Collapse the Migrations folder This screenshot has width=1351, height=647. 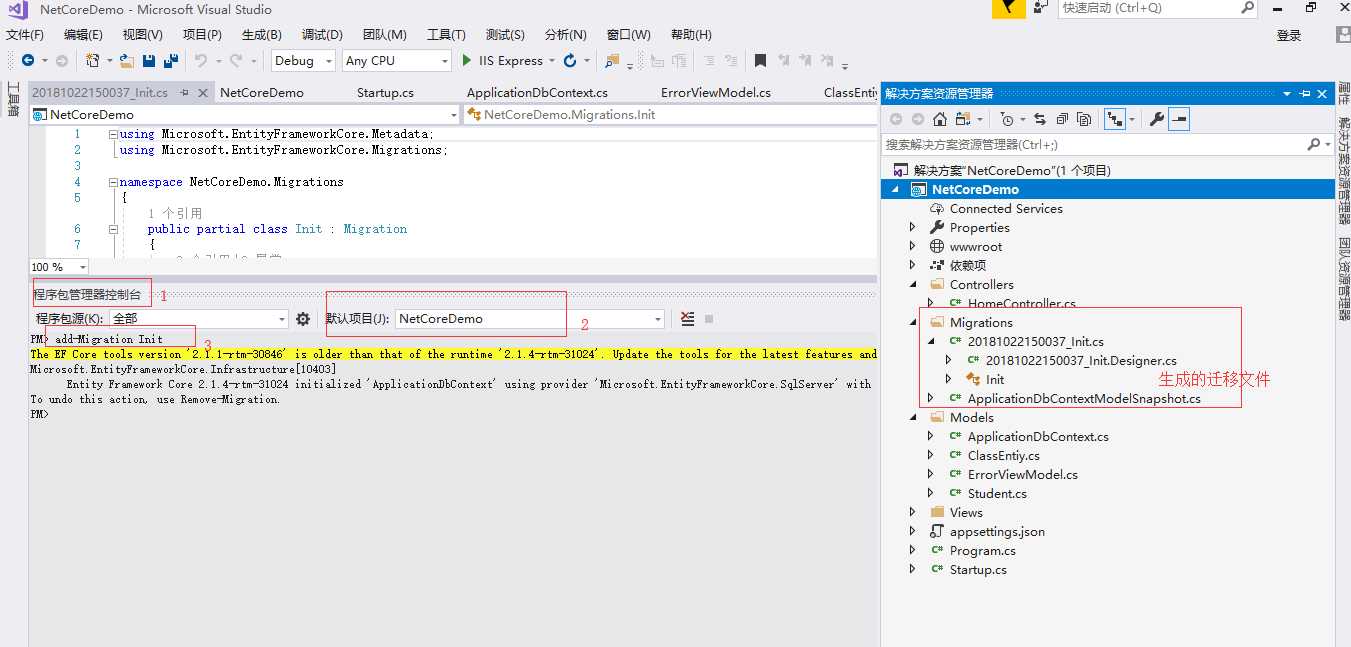(x=912, y=323)
